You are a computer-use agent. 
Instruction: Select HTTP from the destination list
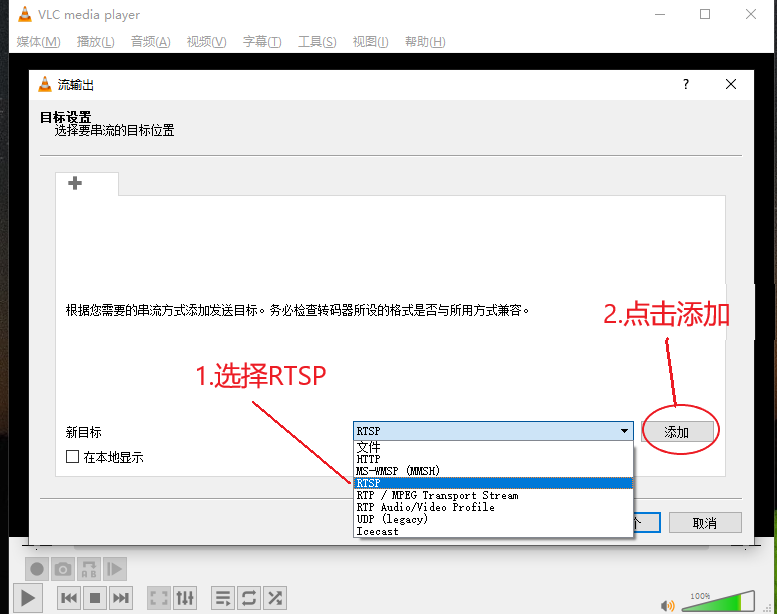[494, 459]
